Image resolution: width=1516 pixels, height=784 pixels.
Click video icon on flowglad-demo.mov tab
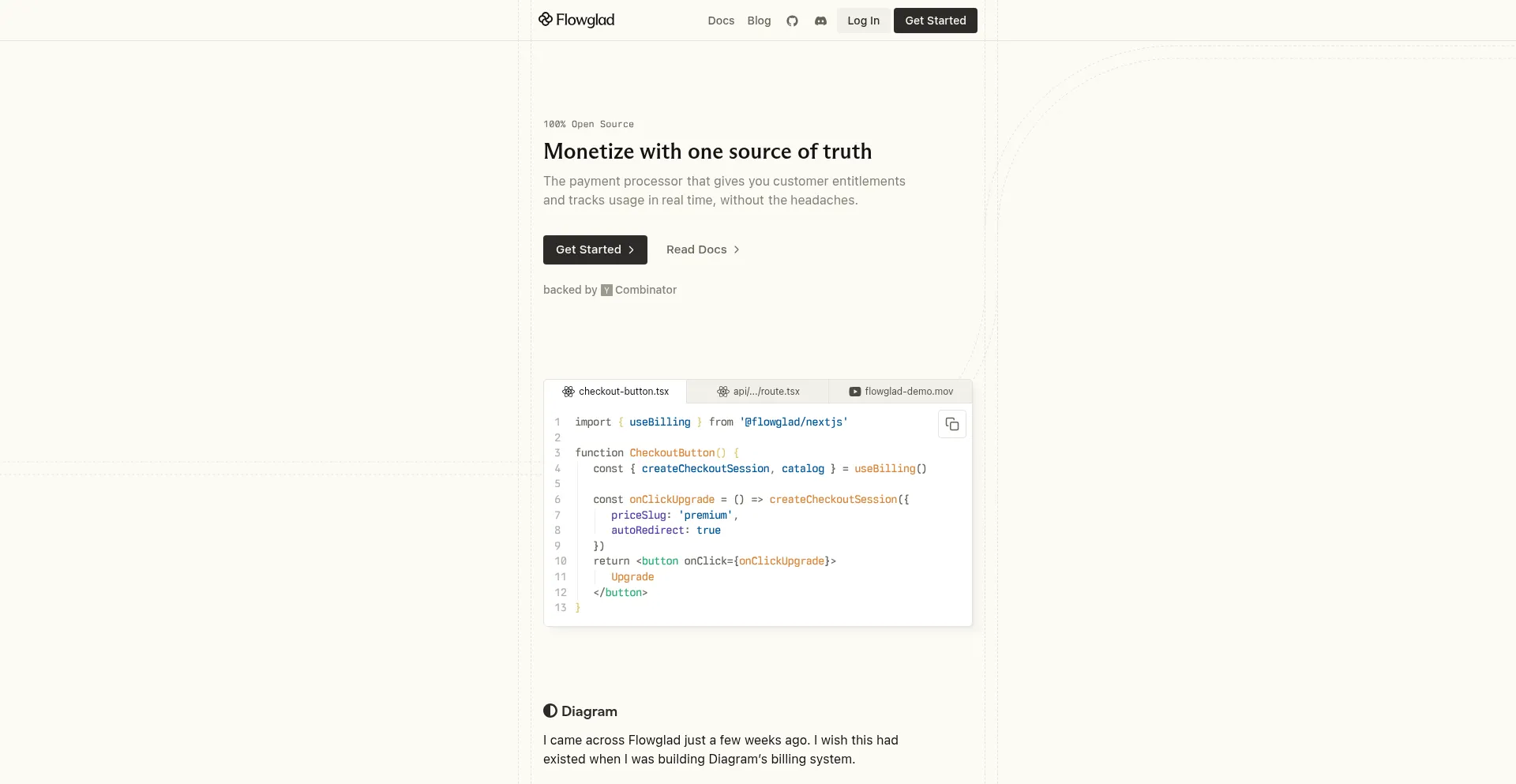854,392
